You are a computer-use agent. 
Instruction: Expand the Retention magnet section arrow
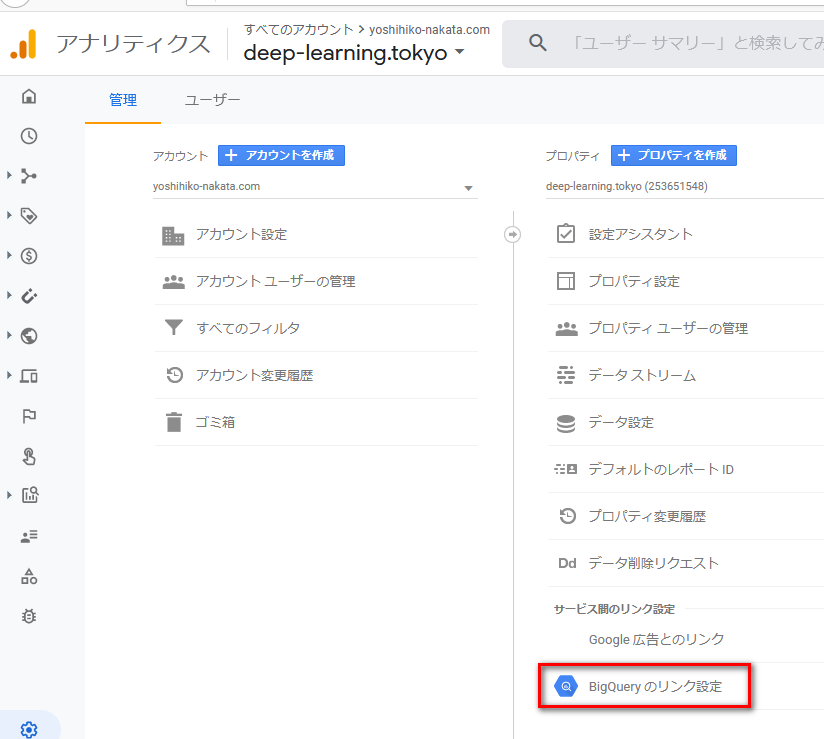click(x=9, y=295)
